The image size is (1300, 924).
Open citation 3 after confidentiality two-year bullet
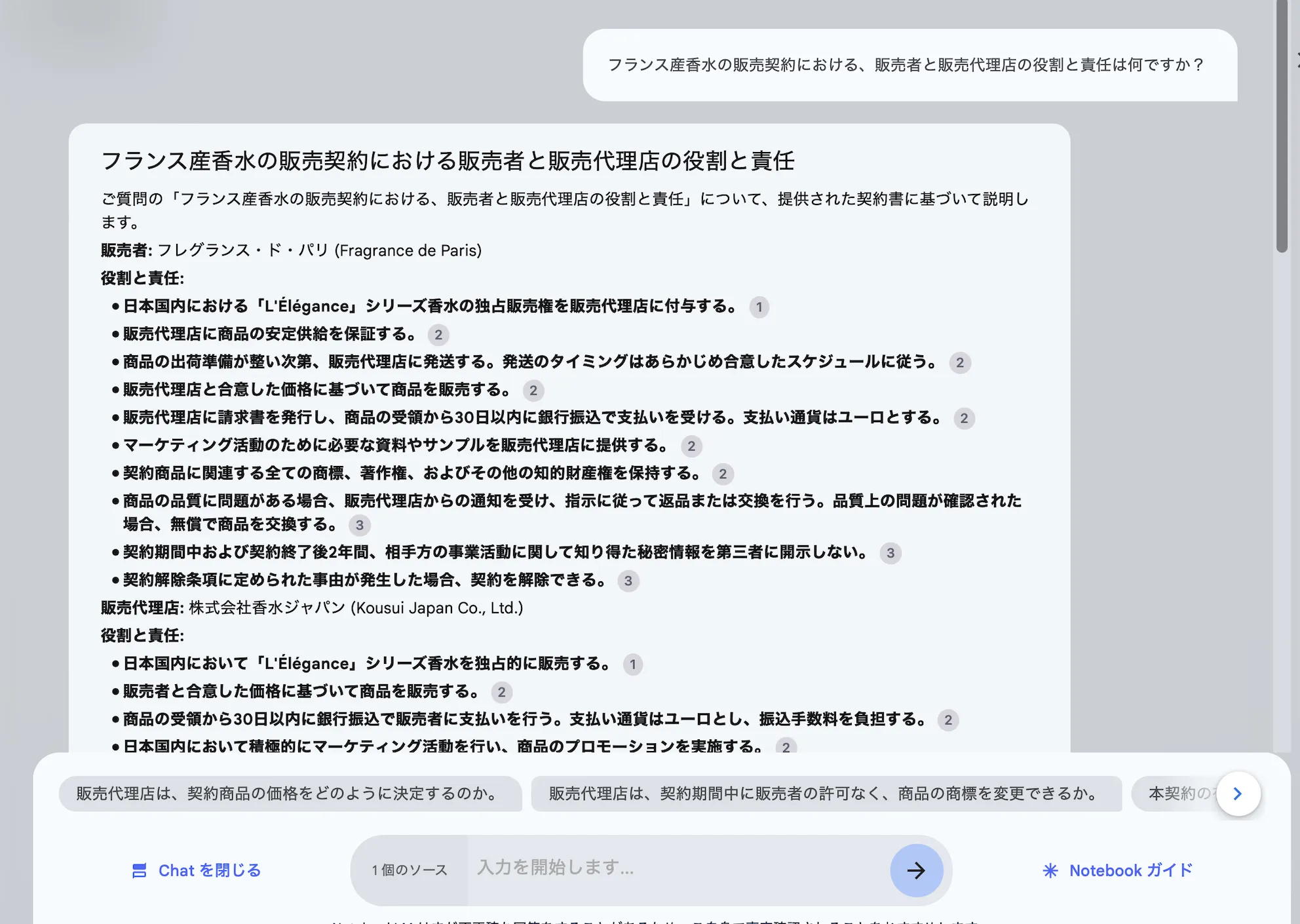point(890,553)
